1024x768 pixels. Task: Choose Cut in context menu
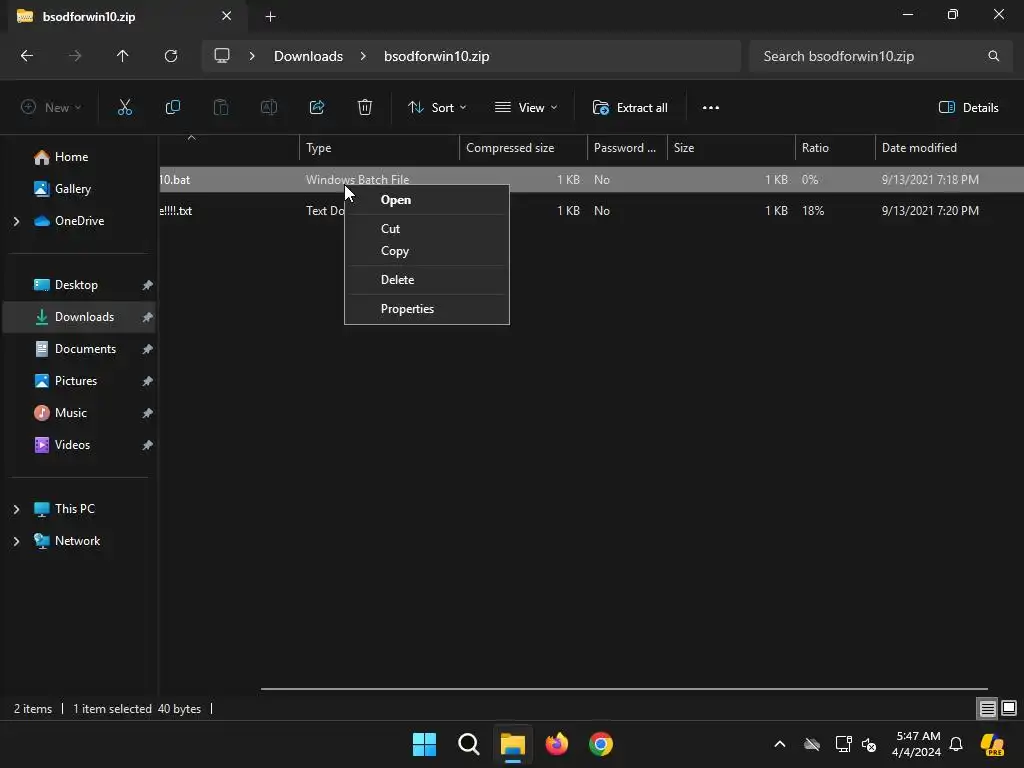(426, 229)
